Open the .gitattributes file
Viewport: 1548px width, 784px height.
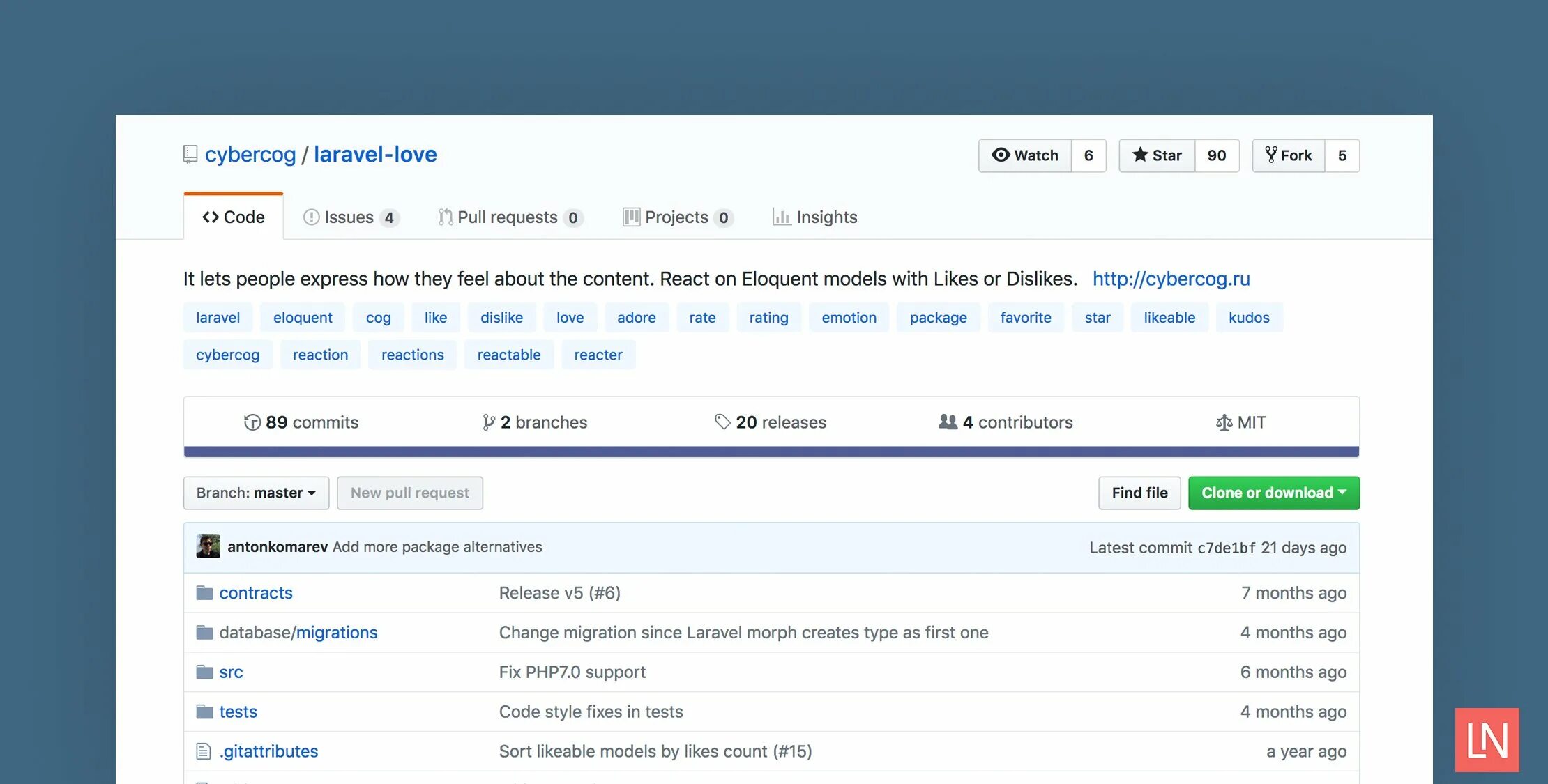click(268, 751)
